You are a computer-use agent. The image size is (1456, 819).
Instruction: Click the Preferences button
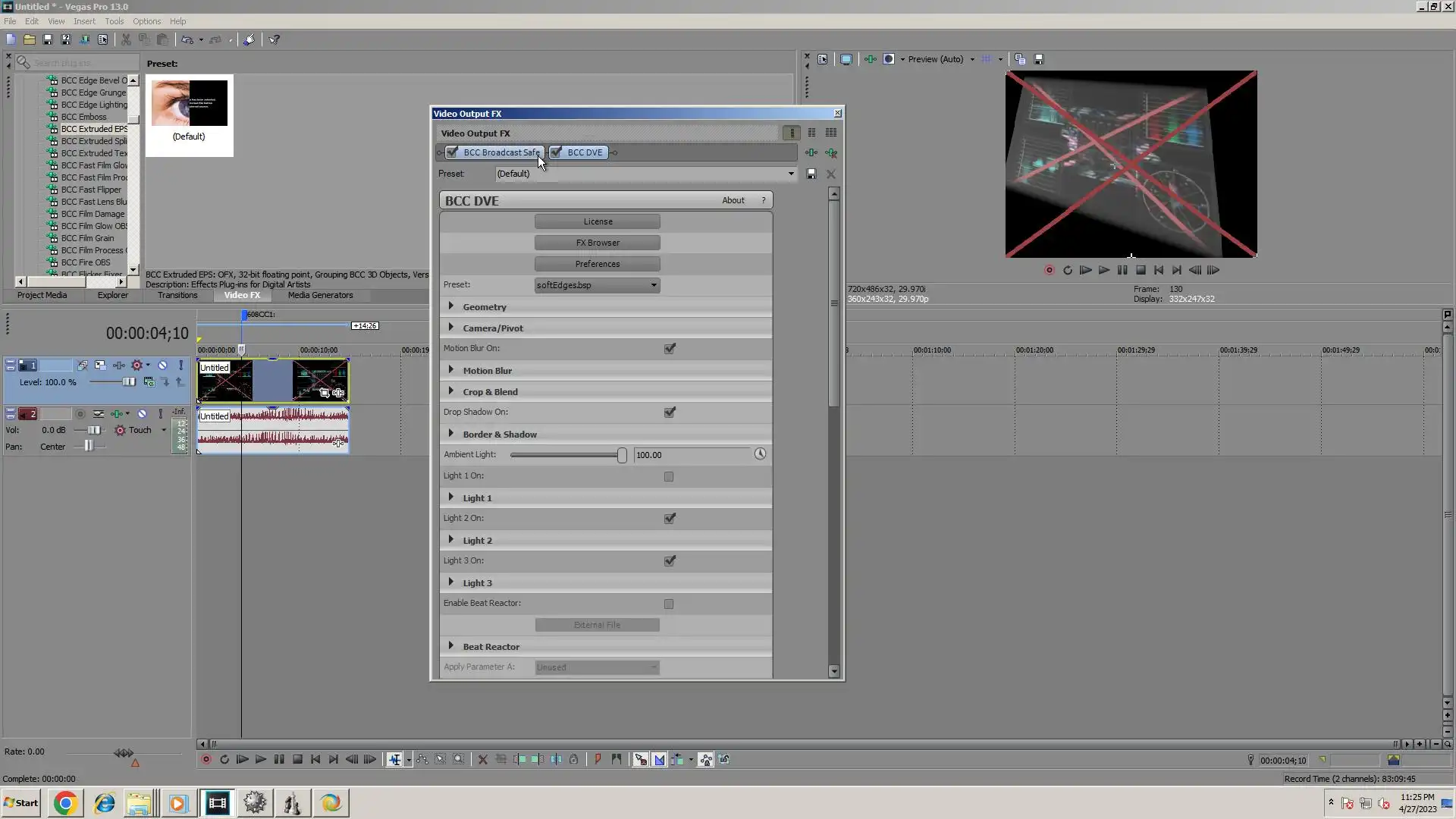click(597, 265)
